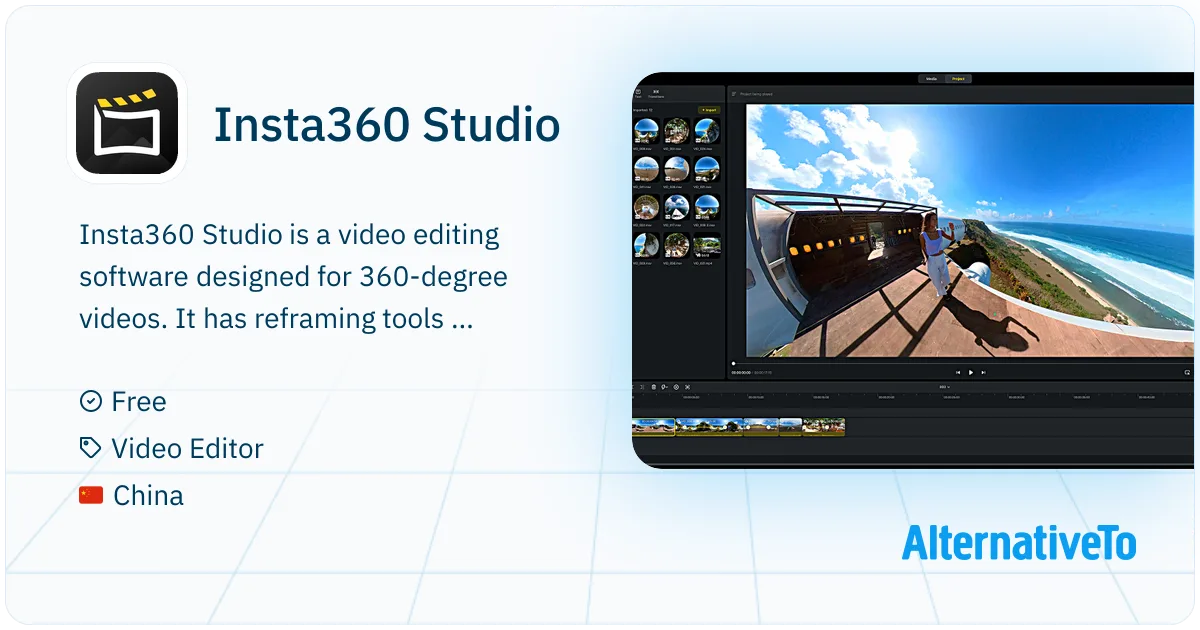
Task: Click the video preview showing woman on rooftop
Action: tap(970, 229)
